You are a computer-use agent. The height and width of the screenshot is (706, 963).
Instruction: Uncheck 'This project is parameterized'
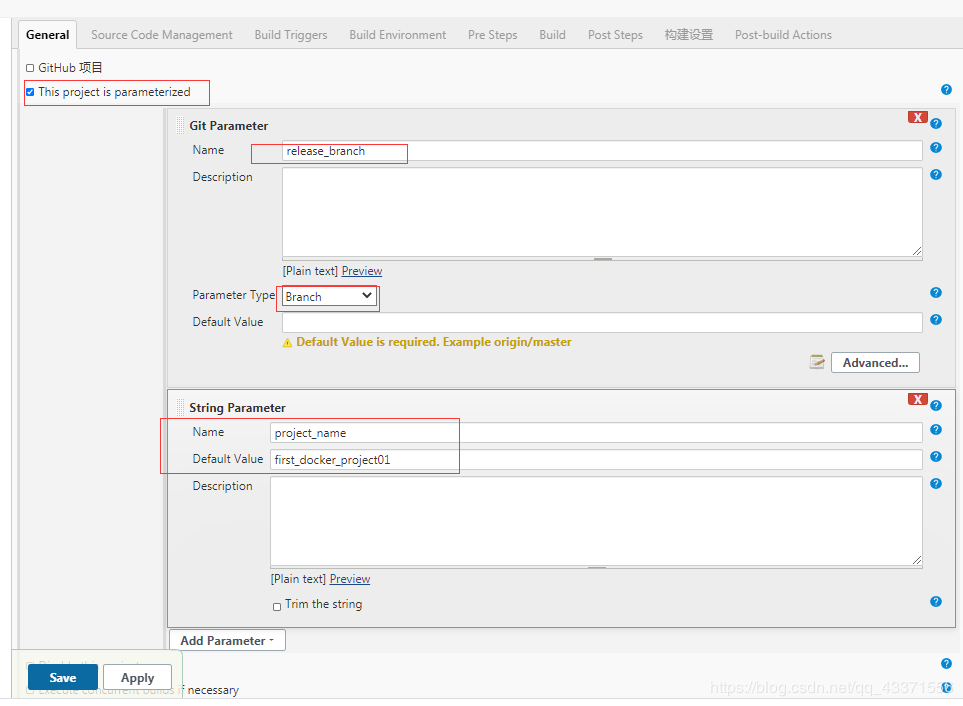coord(30,92)
